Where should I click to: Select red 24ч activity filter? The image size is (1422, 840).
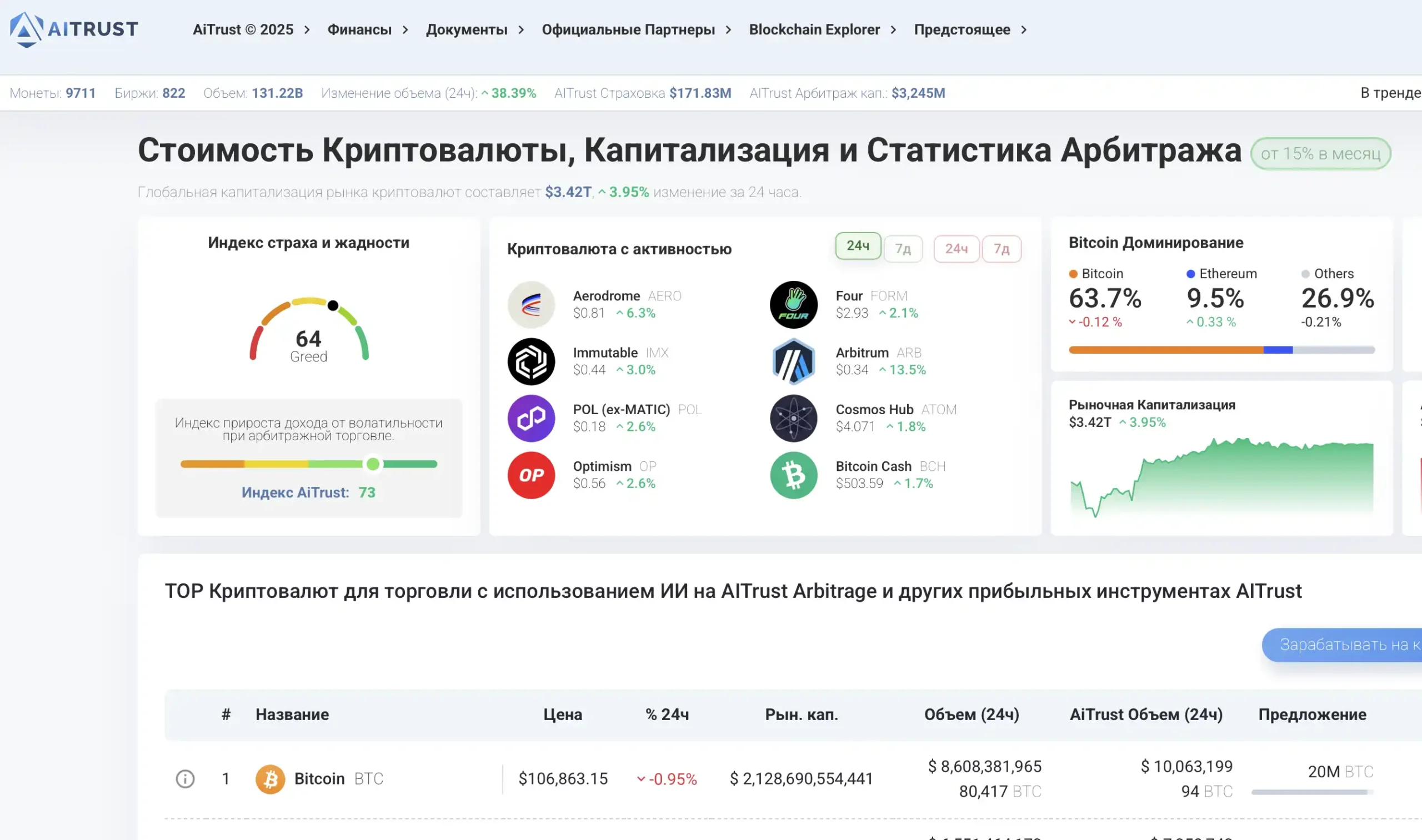[x=956, y=249]
